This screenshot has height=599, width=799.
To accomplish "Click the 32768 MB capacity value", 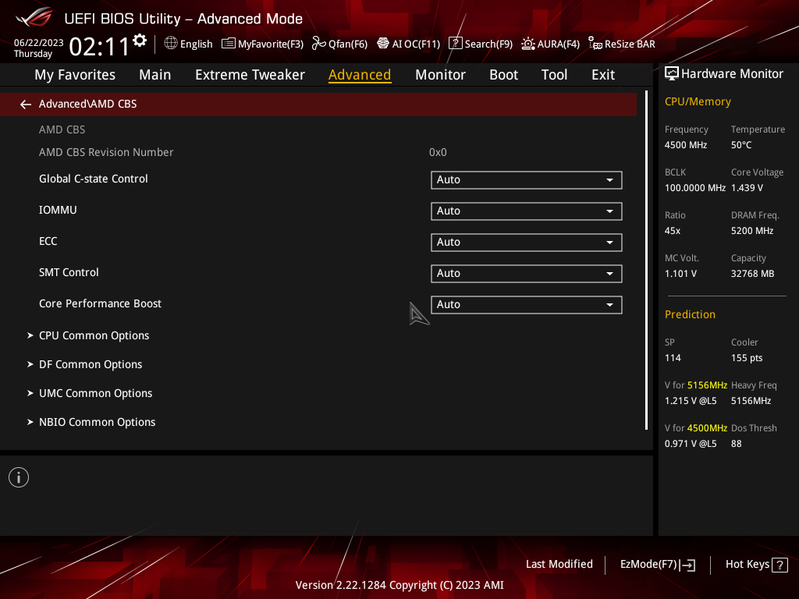I will [x=752, y=274].
